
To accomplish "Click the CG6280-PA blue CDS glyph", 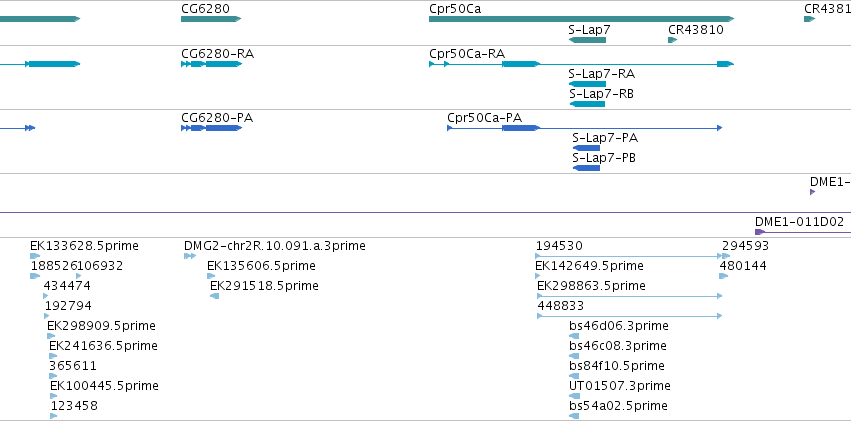I will tap(212, 128).
